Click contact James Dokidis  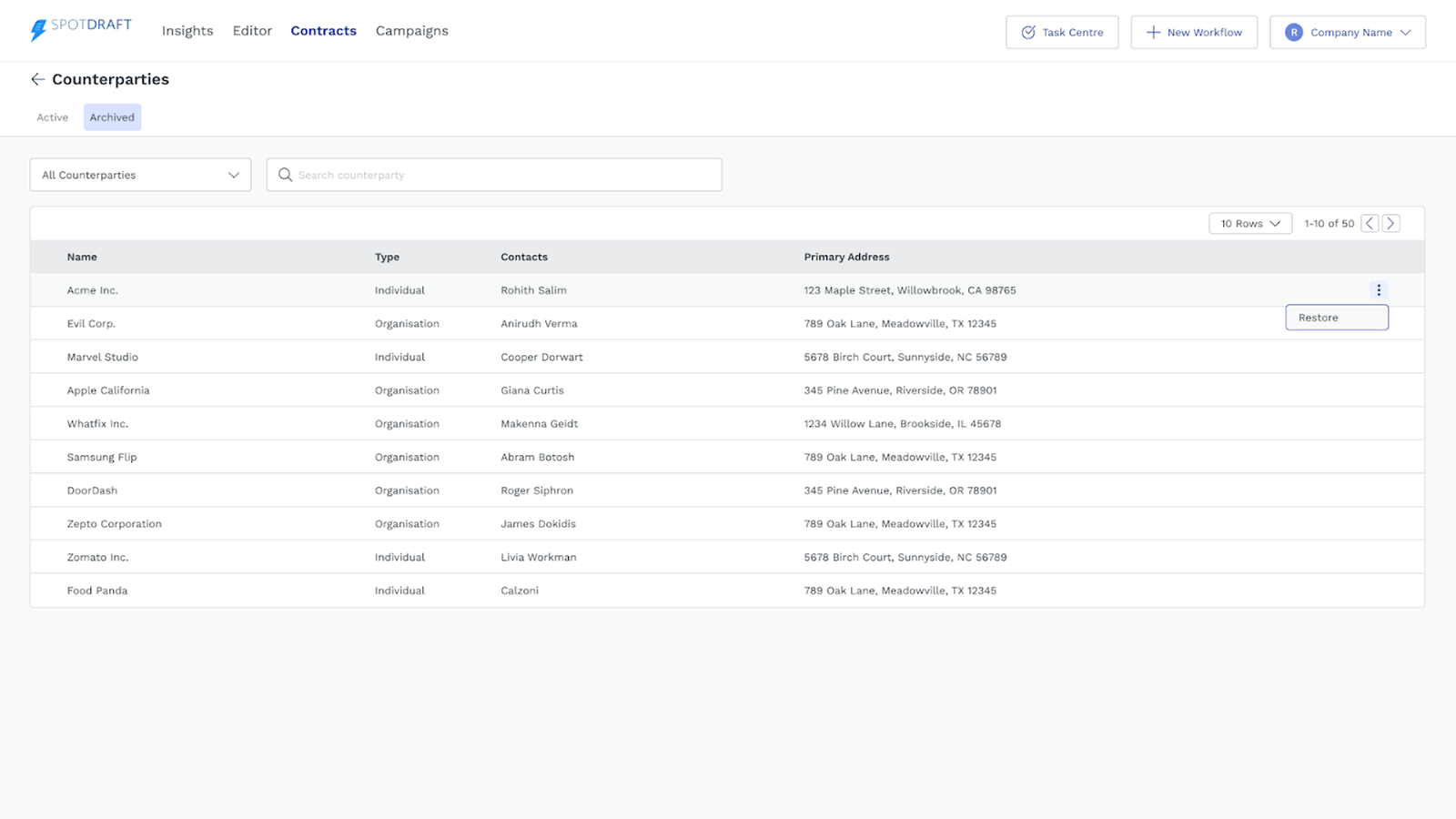(538, 524)
